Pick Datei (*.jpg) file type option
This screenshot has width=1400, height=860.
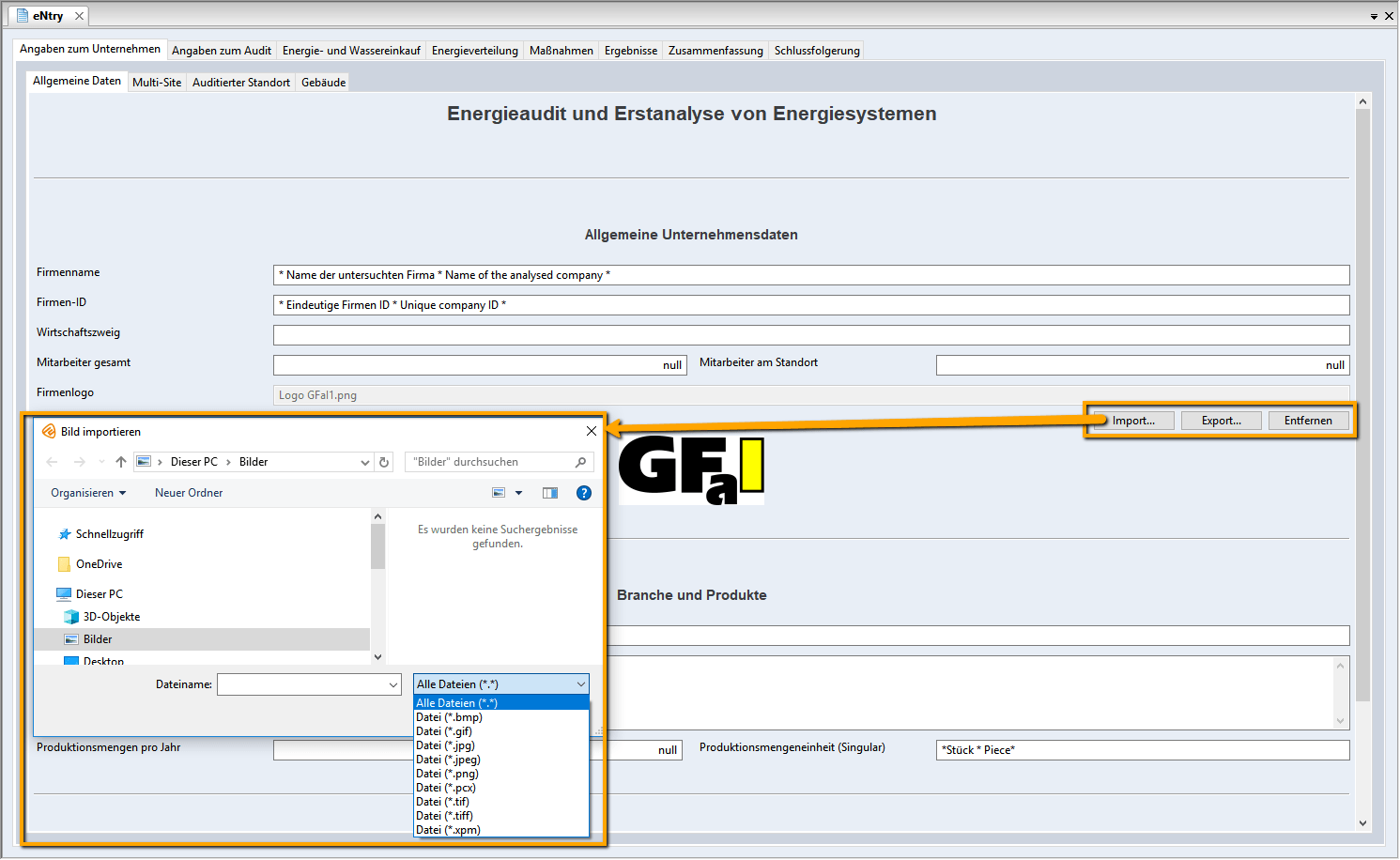[445, 745]
